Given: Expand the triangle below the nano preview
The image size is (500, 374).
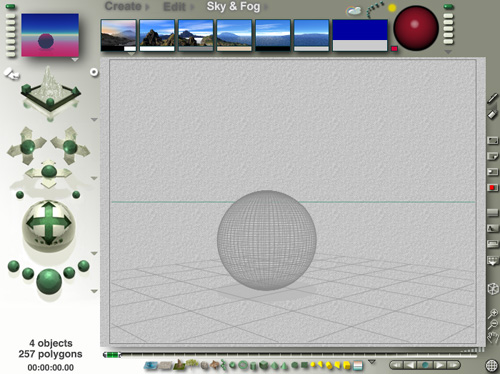Looking at the screenshot, I should [x=75, y=60].
